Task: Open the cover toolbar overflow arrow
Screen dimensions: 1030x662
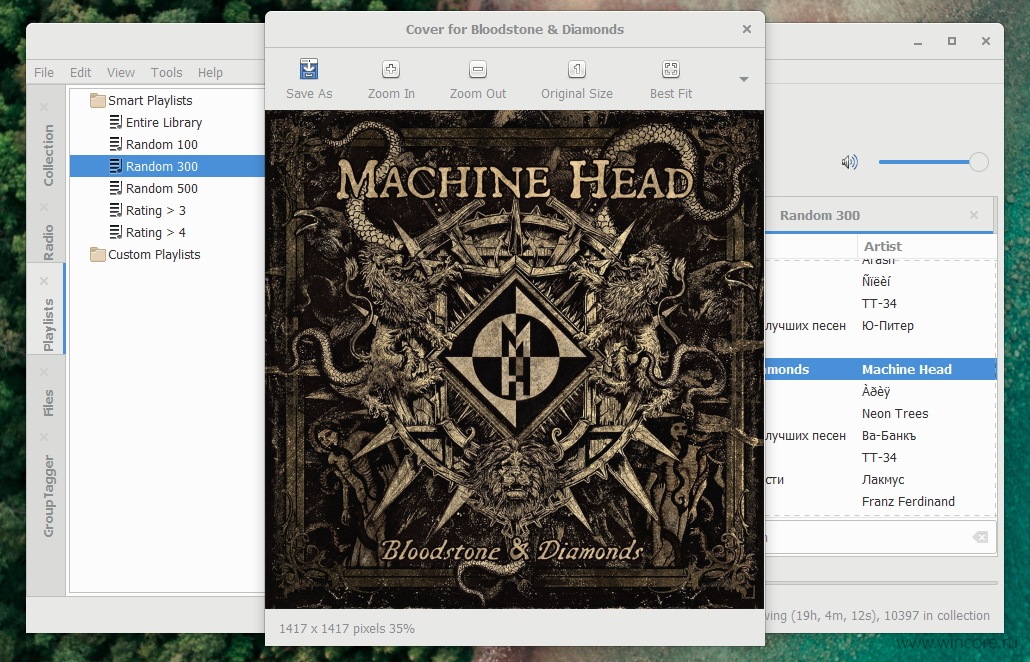Action: pos(744,79)
